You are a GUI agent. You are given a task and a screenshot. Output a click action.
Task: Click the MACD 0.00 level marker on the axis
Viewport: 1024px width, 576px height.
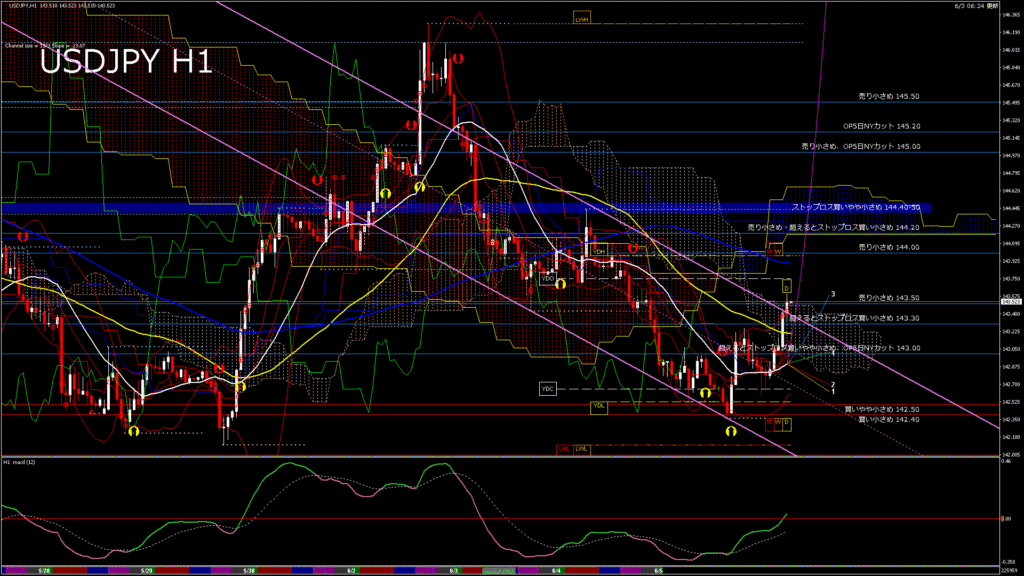[x=1006, y=519]
